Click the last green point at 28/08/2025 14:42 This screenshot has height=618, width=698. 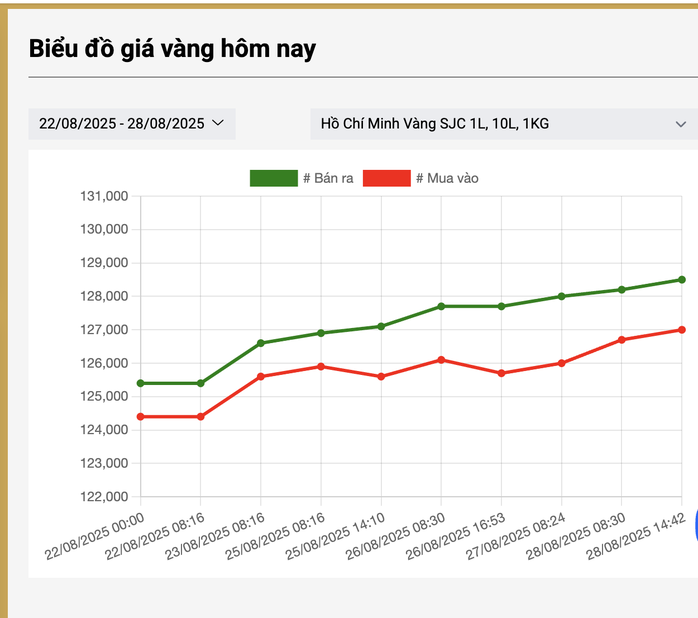pos(682,280)
